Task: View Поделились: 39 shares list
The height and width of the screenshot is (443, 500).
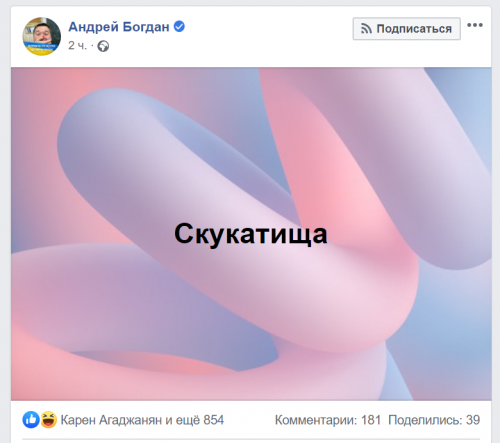Action: (434, 420)
